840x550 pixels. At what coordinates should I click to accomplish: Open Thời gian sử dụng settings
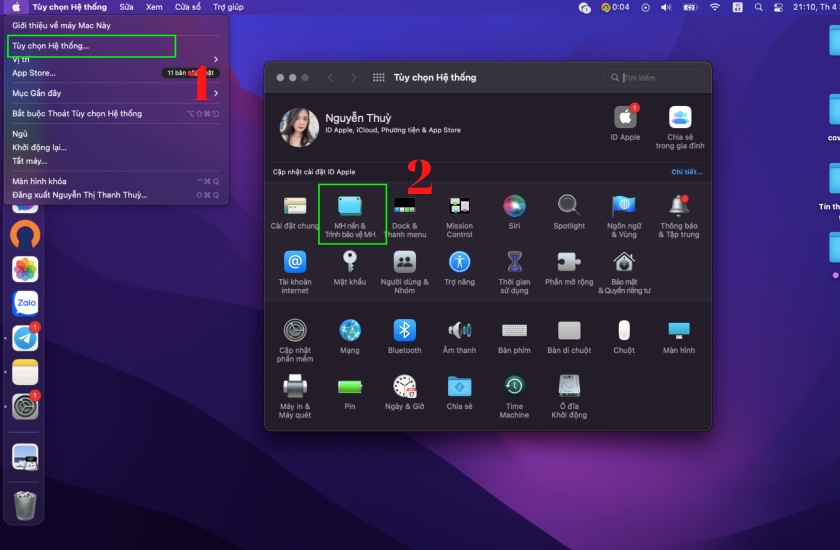pyautogui.click(x=514, y=272)
